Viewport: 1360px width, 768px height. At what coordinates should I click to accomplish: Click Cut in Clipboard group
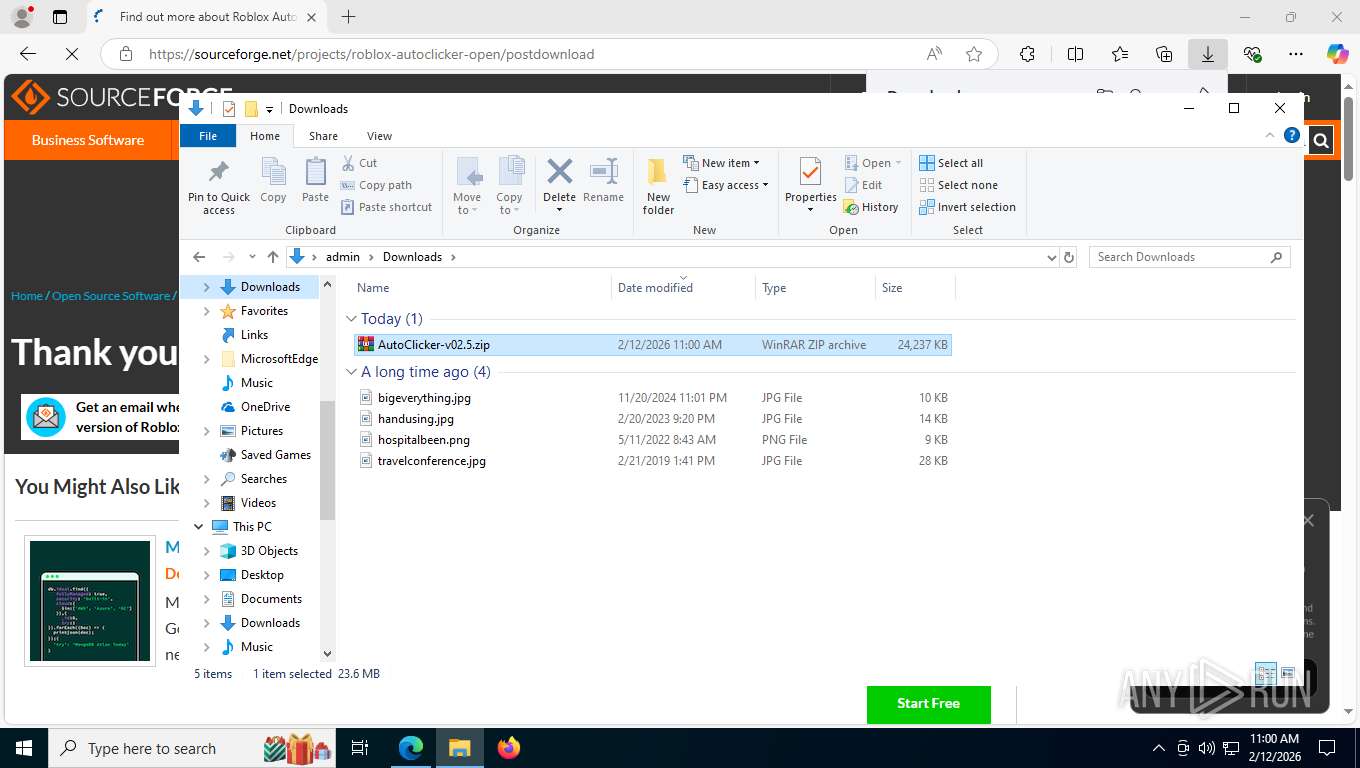coord(359,163)
